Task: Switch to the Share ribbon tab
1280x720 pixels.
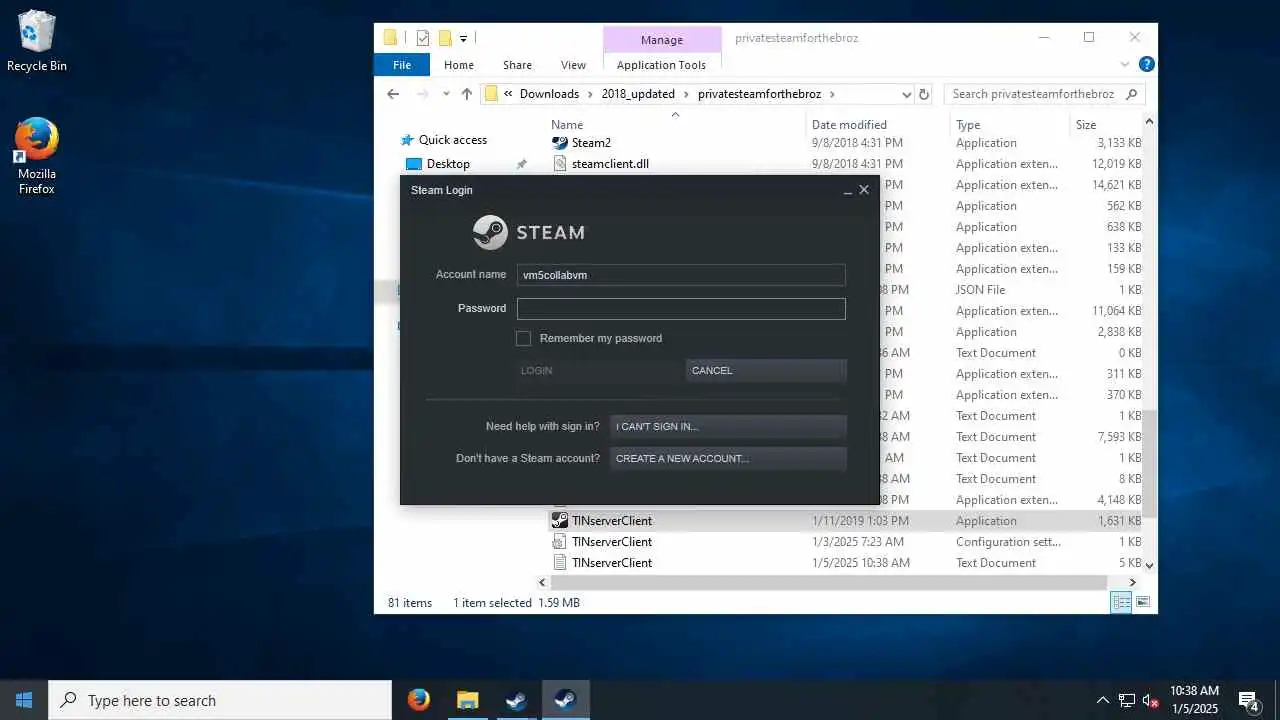Action: point(517,65)
